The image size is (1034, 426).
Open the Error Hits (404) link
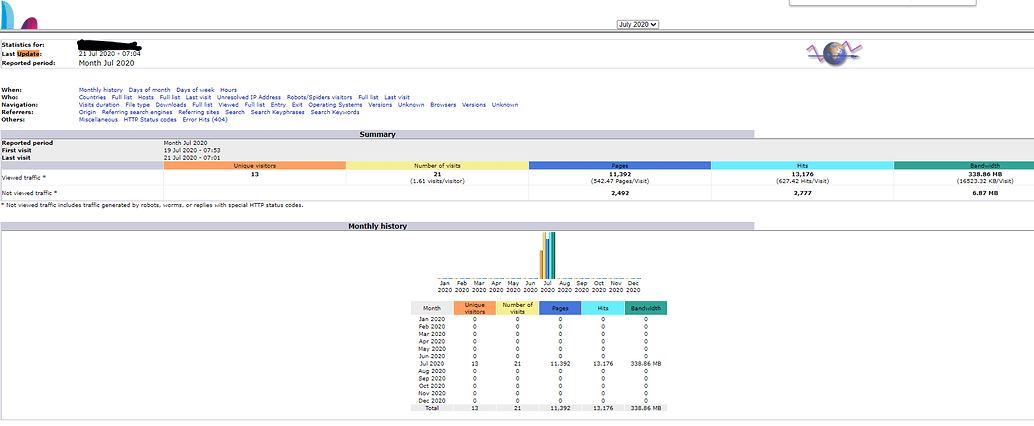(204, 120)
